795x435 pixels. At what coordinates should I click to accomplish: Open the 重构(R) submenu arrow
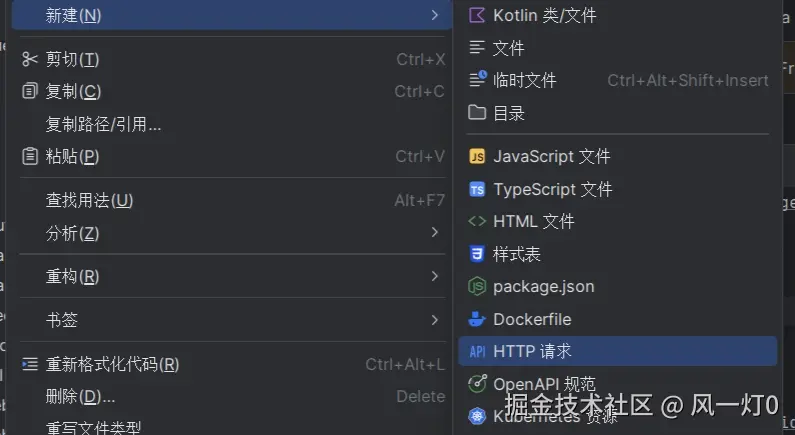(435, 276)
